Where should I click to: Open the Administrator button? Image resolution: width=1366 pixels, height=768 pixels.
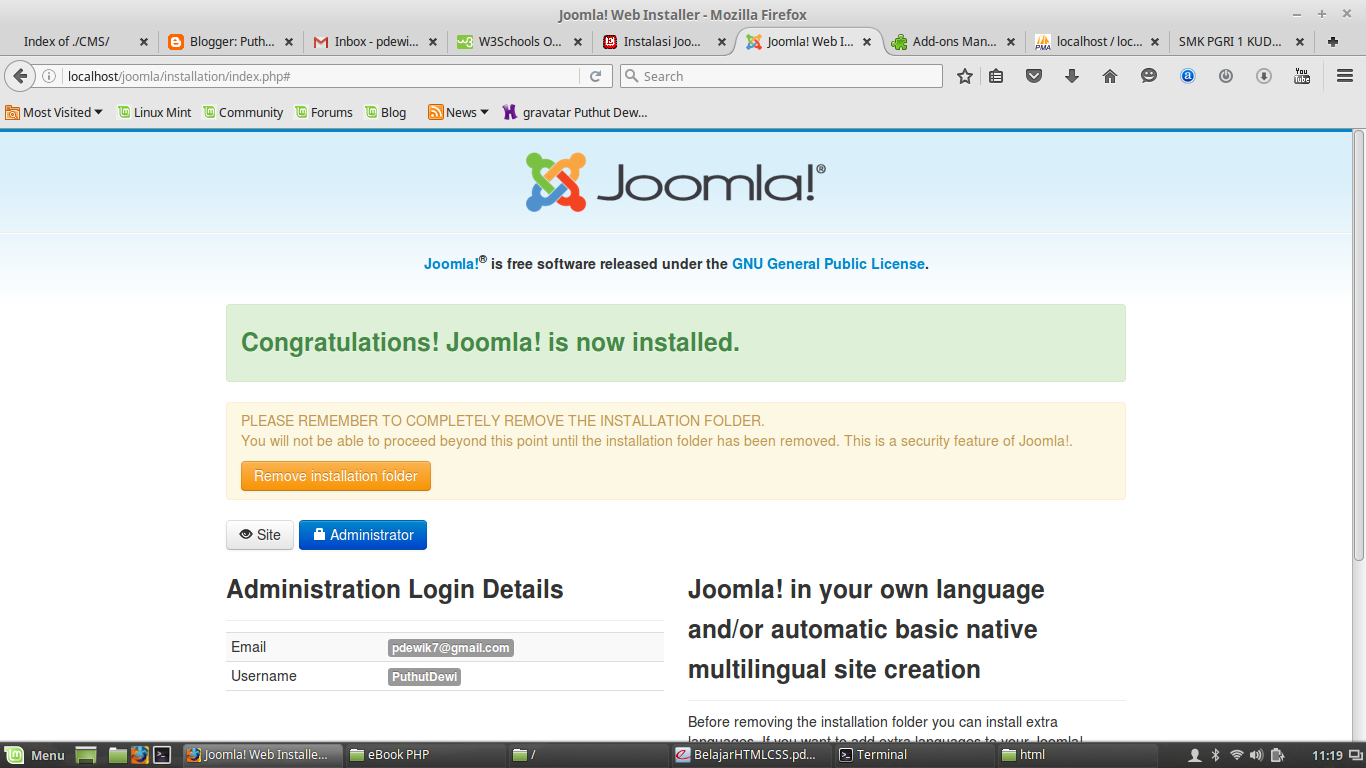point(363,535)
